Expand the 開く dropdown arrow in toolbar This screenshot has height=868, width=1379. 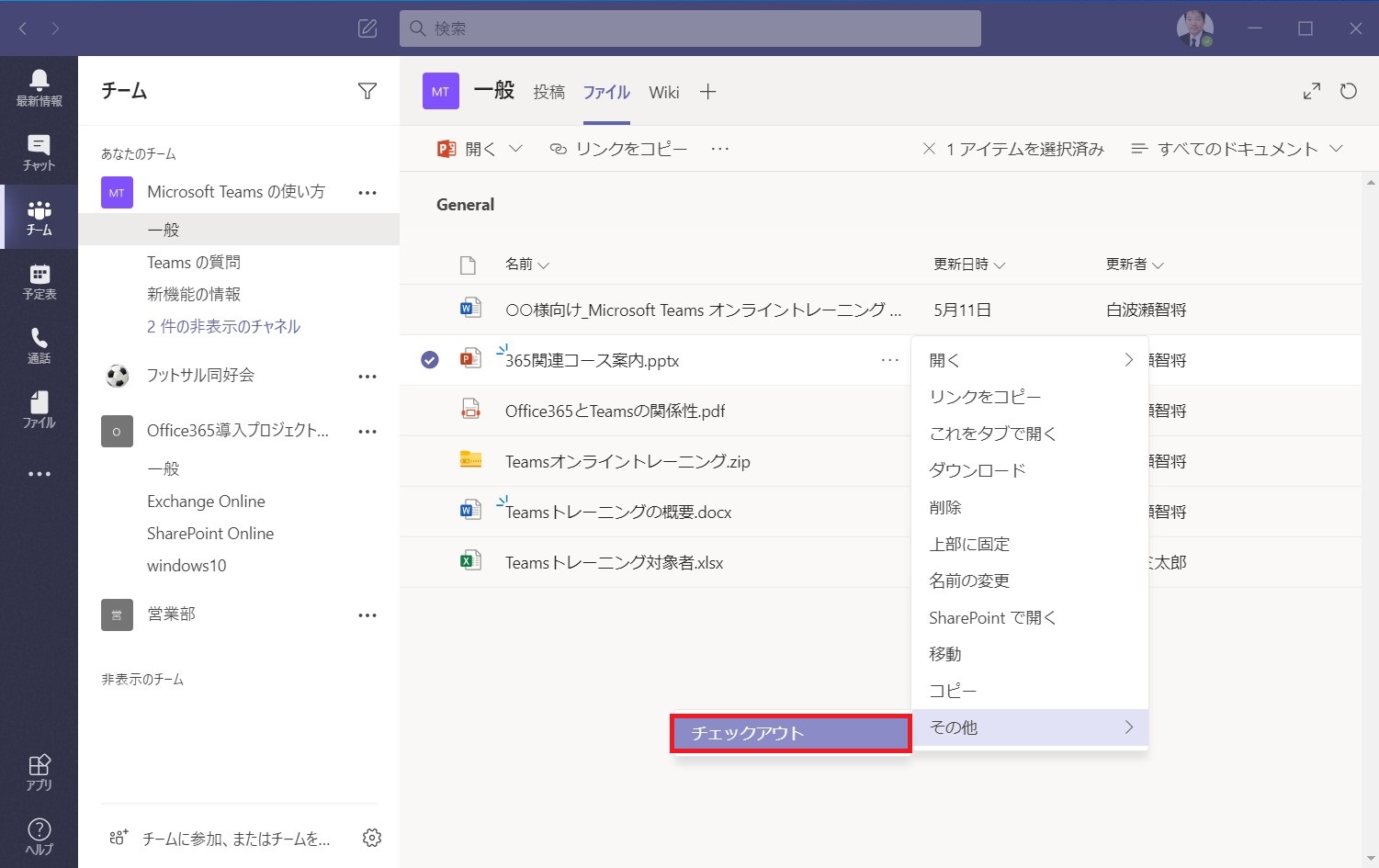[x=516, y=149]
